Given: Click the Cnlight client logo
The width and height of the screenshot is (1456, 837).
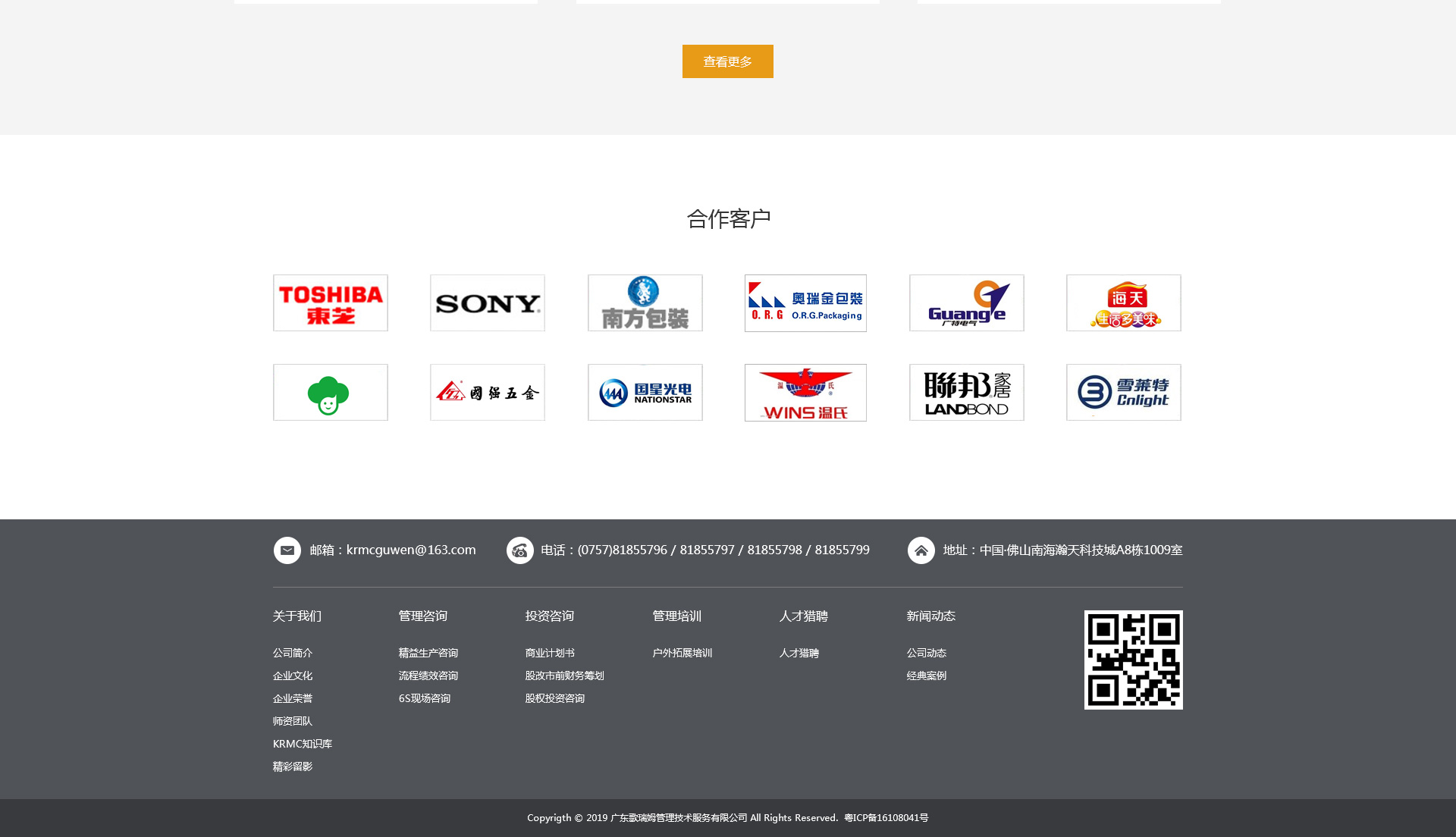Looking at the screenshot, I should coord(1124,393).
